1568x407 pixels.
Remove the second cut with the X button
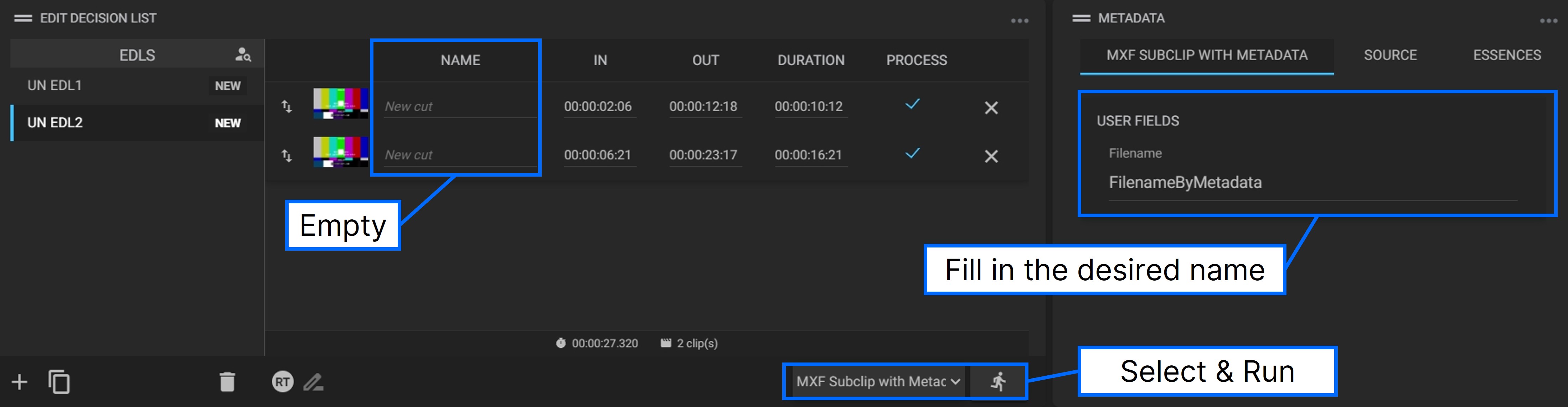click(x=991, y=156)
